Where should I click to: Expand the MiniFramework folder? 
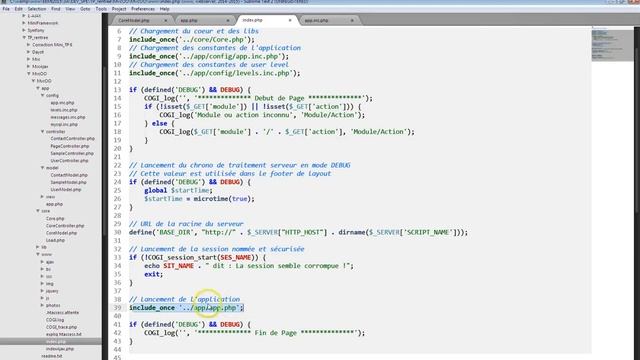[24, 23]
